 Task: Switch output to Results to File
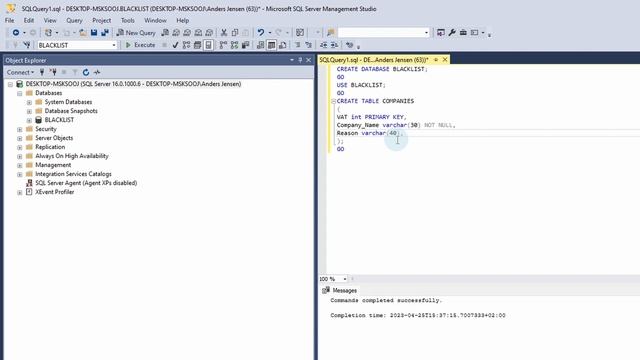282,45
